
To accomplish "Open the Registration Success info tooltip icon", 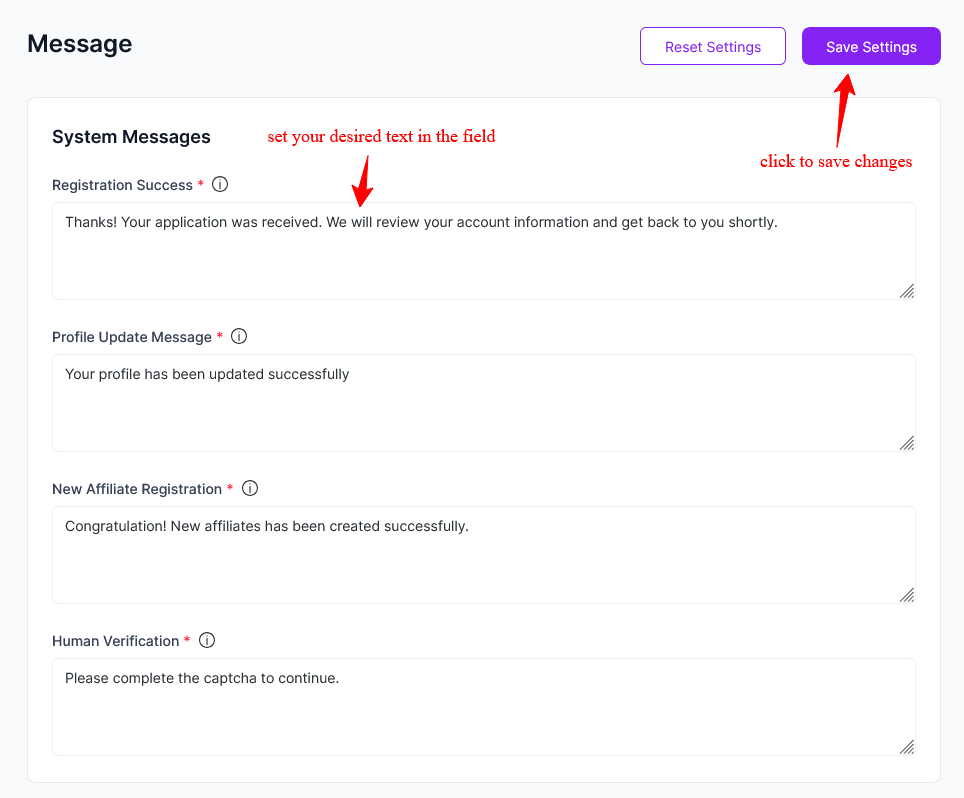I will pos(220,185).
